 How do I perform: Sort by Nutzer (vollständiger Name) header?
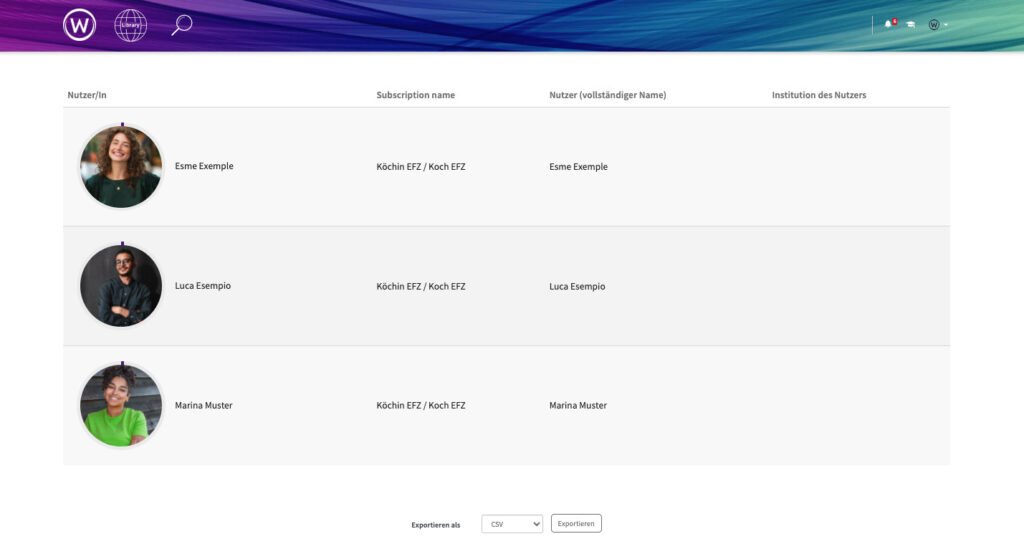click(607, 95)
